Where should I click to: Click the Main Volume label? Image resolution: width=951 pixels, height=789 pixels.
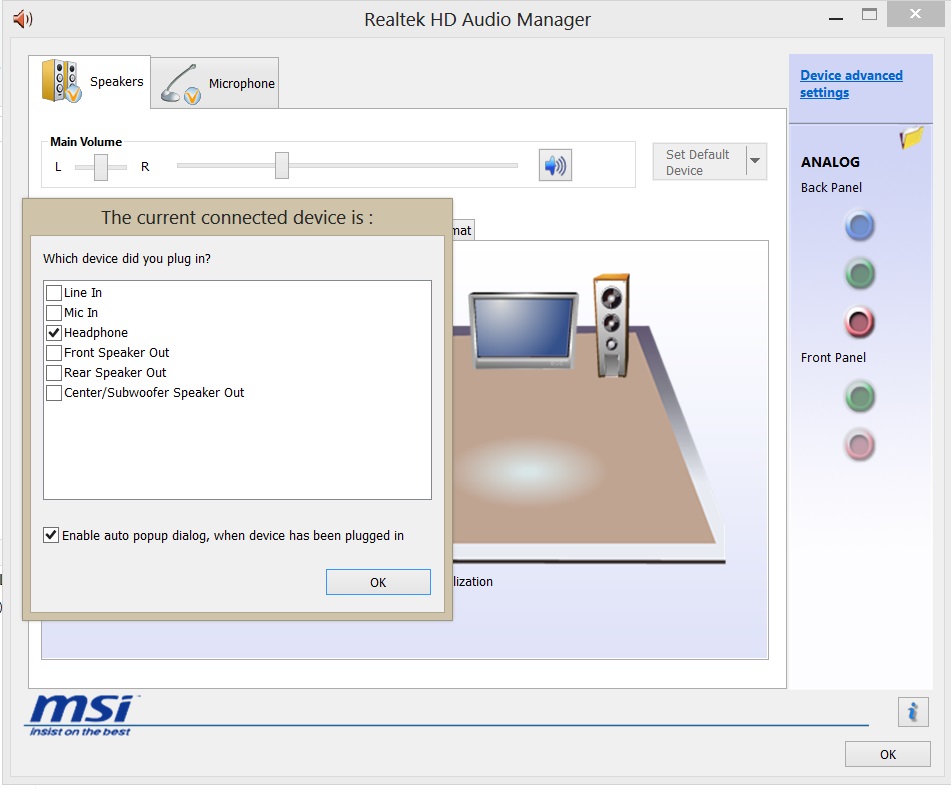coord(86,142)
